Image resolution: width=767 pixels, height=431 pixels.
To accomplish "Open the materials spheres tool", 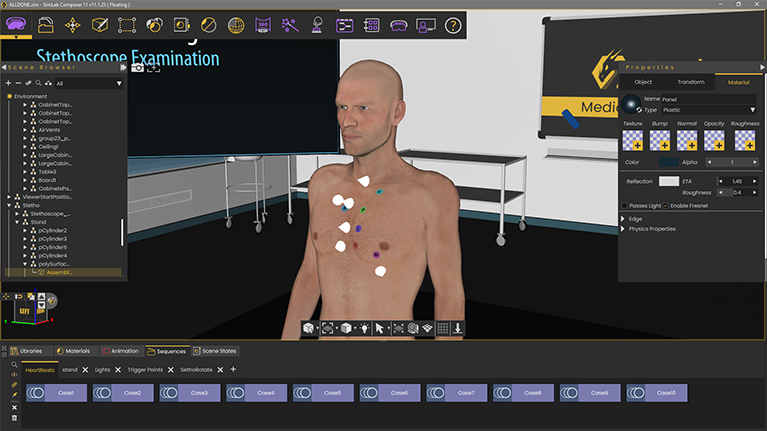I will coord(154,25).
